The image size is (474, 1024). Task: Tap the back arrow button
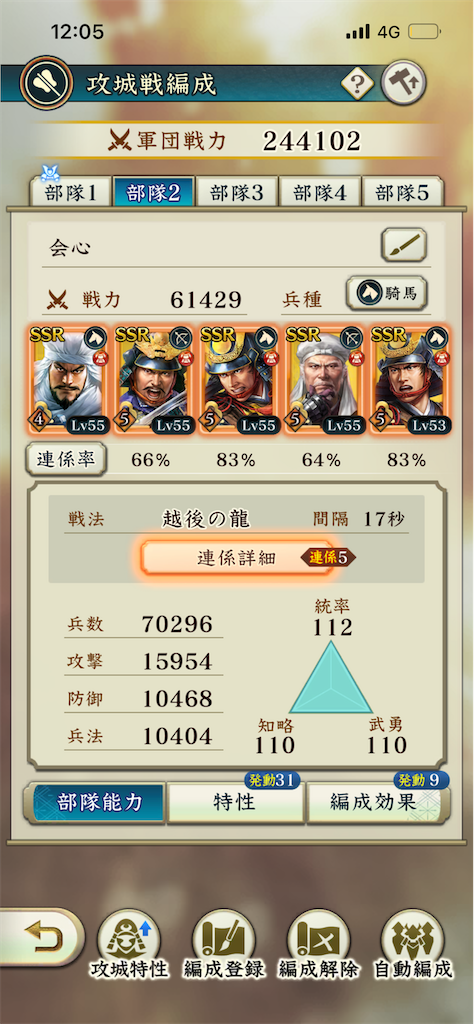40,938
